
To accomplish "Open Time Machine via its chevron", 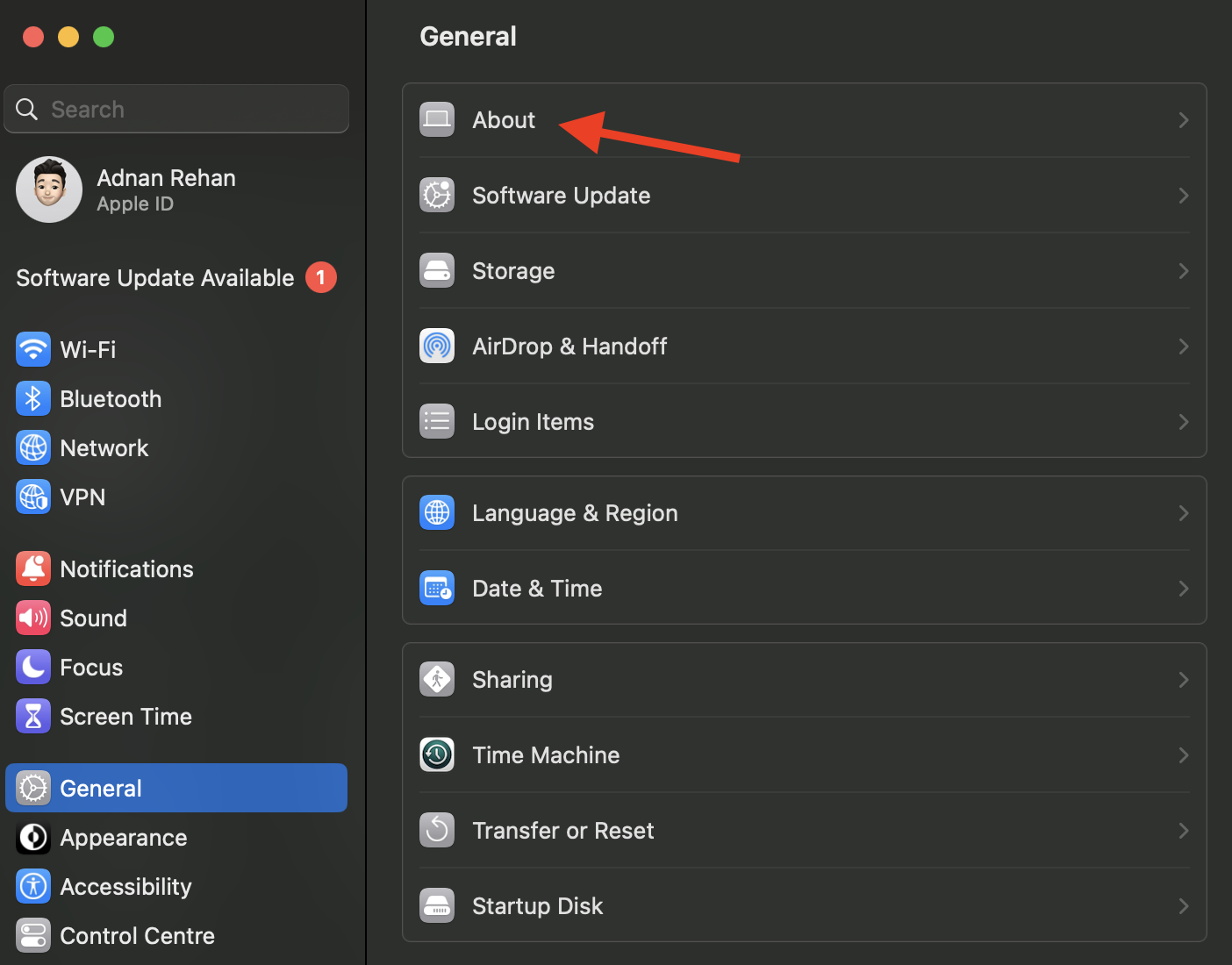I will 1184,755.
